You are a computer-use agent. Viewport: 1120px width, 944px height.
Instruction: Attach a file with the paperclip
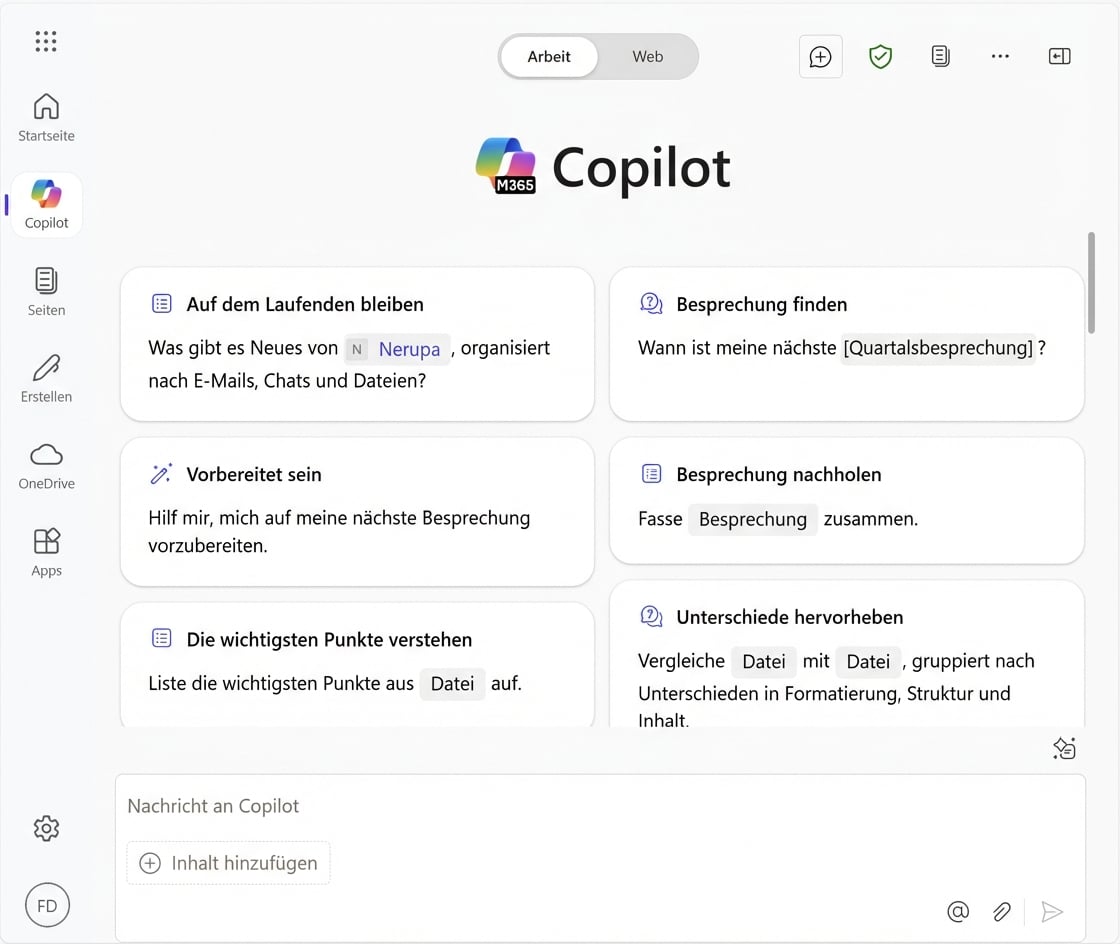tap(1001, 911)
